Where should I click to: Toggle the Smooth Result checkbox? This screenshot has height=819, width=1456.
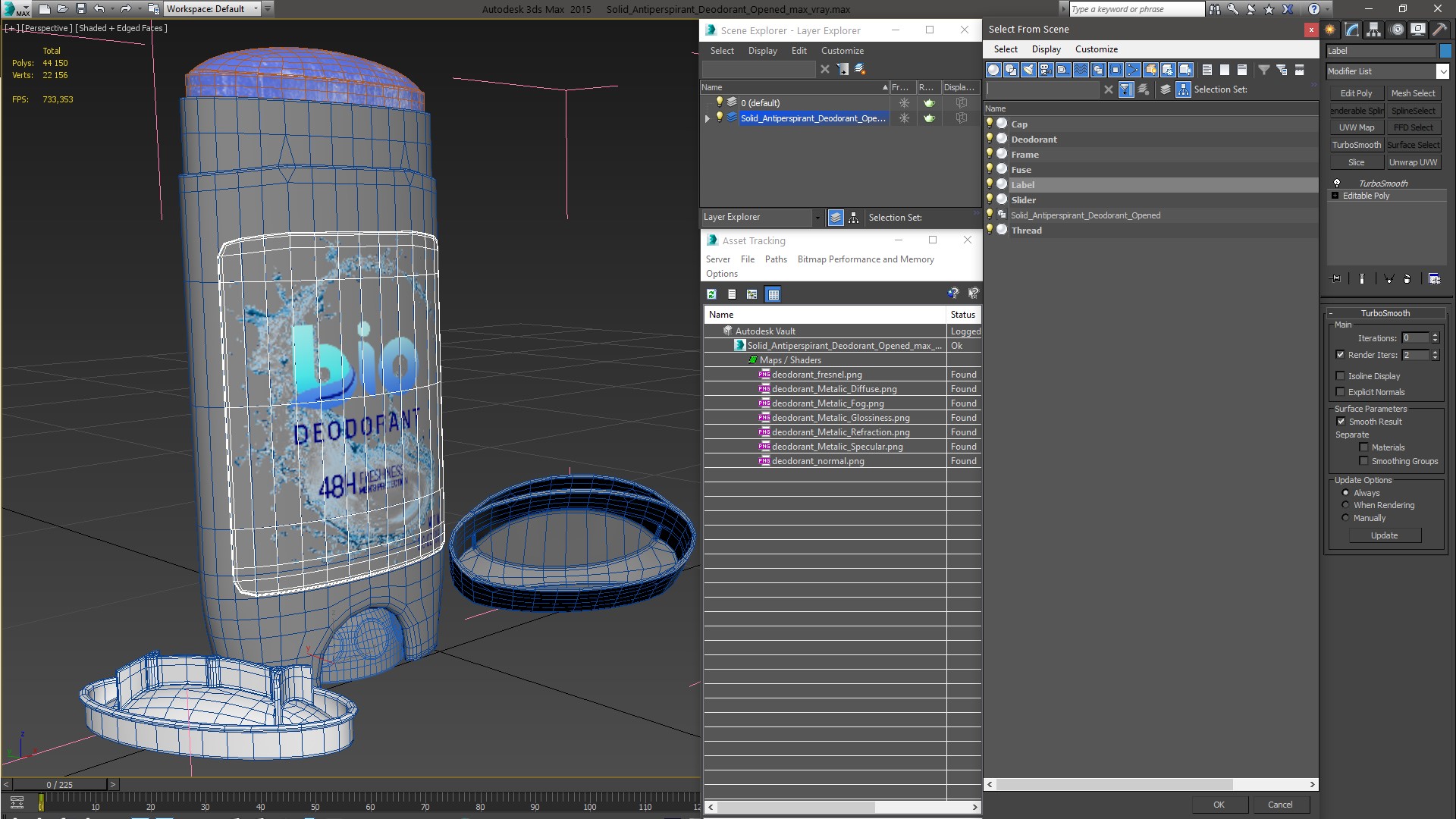pyautogui.click(x=1341, y=422)
